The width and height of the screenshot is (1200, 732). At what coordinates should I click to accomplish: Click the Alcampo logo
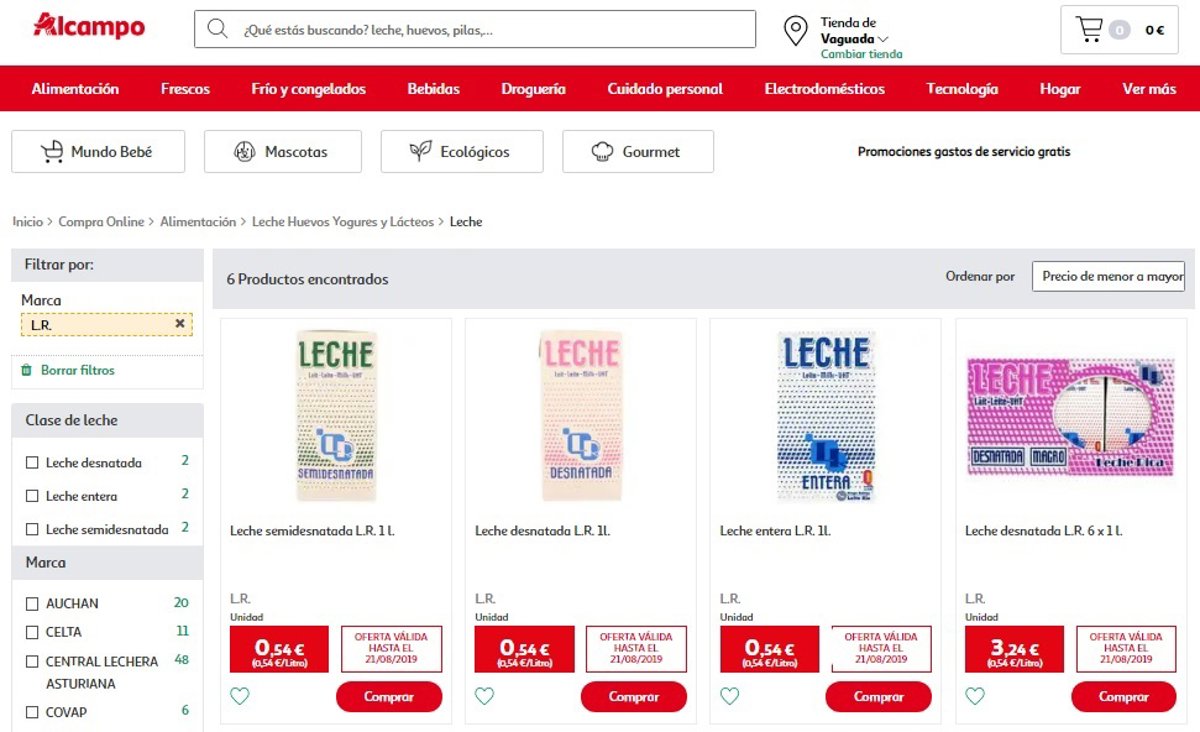pyautogui.click(x=89, y=26)
